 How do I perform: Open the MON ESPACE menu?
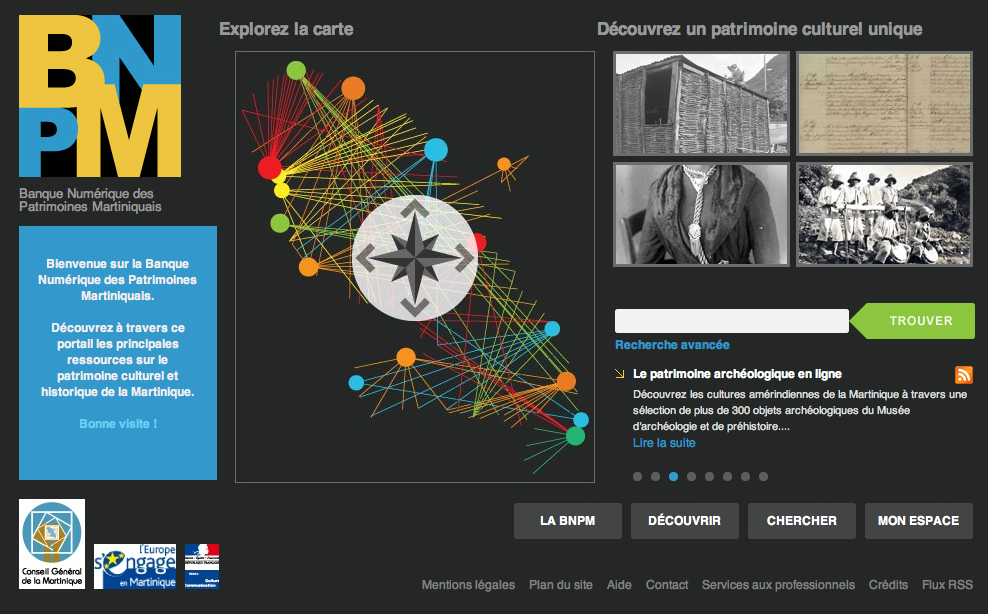point(919,521)
